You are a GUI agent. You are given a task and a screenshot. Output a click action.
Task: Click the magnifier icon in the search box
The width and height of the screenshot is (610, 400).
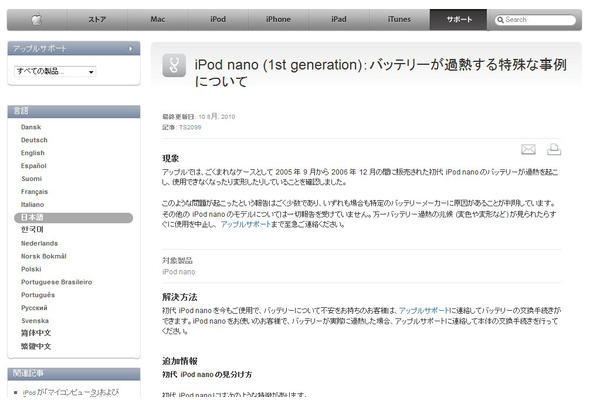(x=500, y=20)
